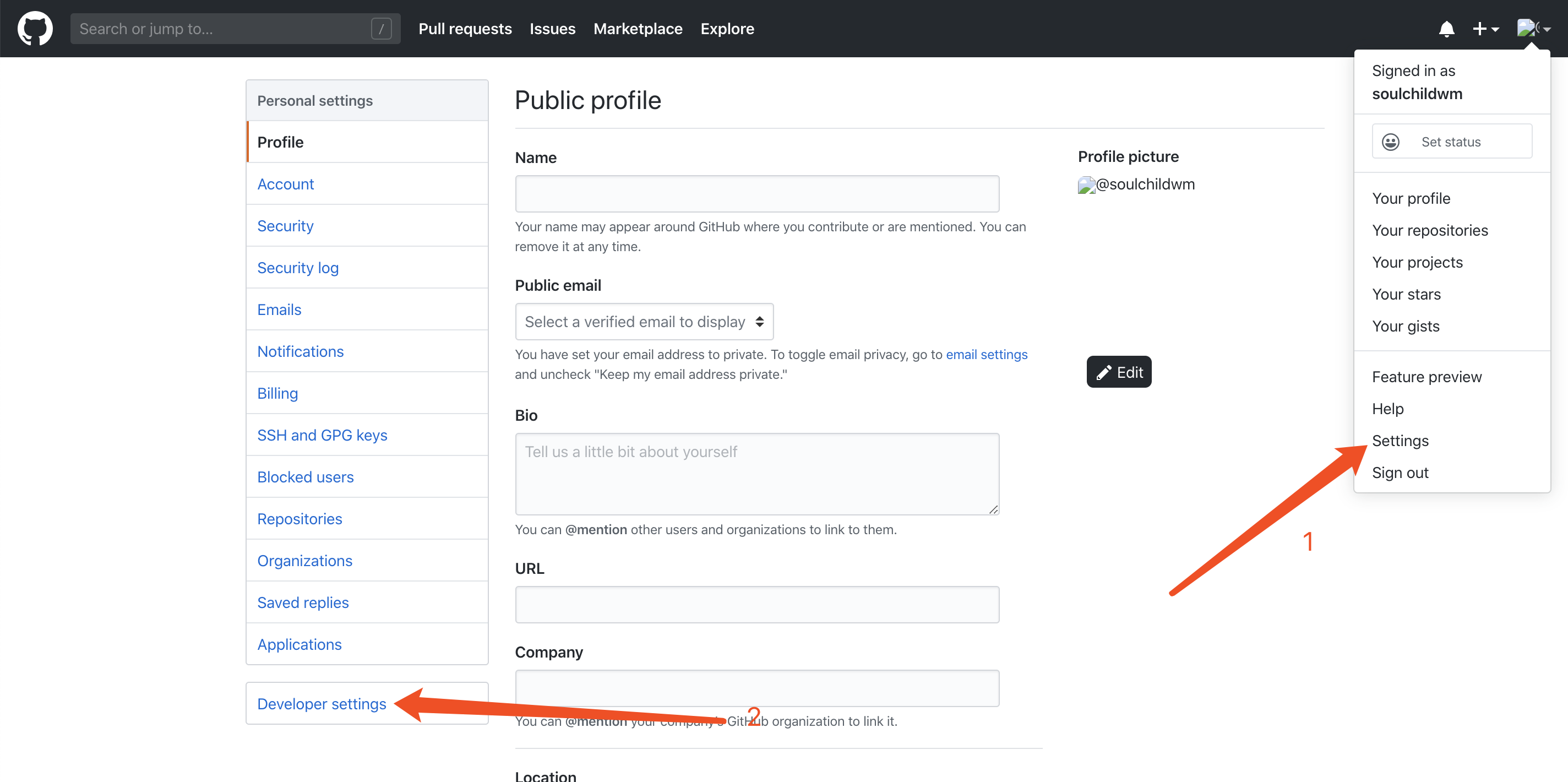Click the smiley emoji status icon
This screenshot has width=1568, height=782.
[1390, 142]
